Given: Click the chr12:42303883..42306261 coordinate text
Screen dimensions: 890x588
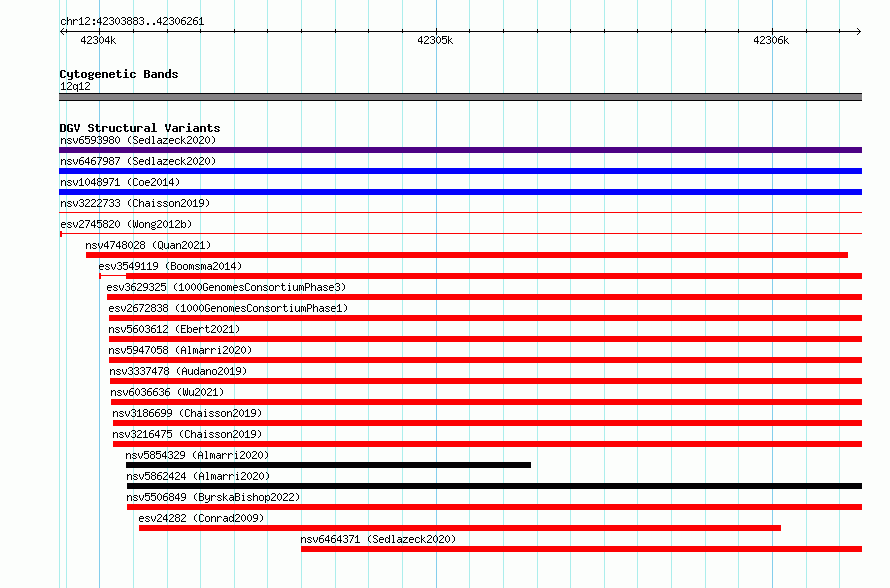Looking at the screenshot, I should point(132,21).
